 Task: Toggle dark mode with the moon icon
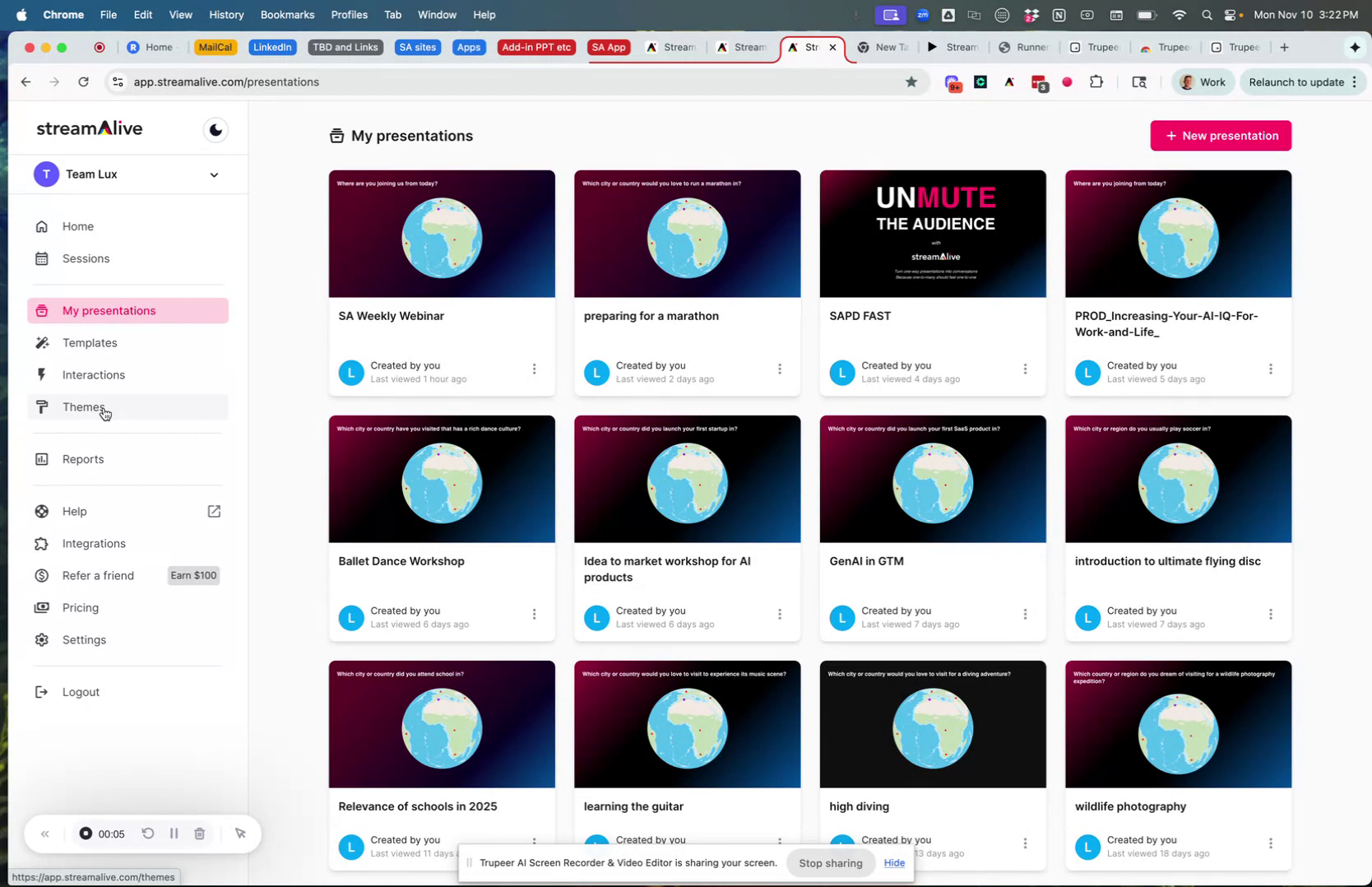pos(215,129)
